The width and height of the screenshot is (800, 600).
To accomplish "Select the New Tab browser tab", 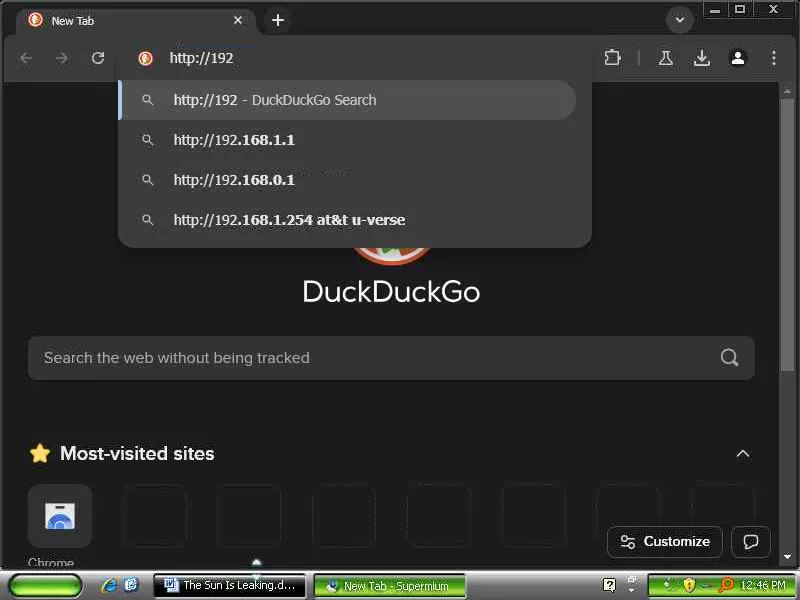I will (135, 21).
